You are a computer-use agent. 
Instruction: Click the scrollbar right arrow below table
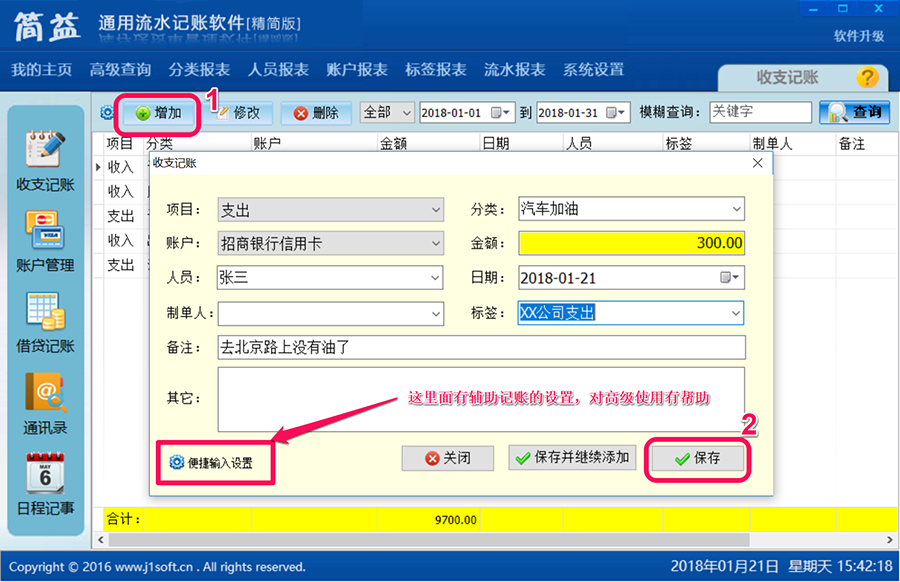pos(890,540)
